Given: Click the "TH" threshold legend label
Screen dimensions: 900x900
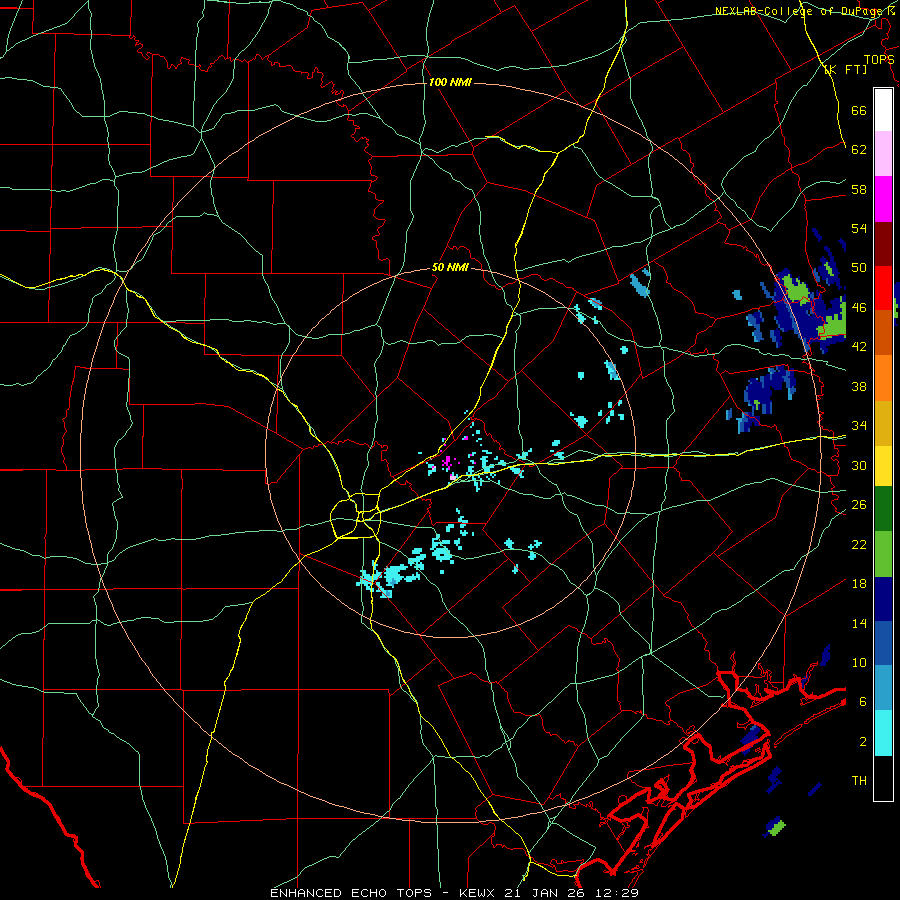Looking at the screenshot, I should [x=859, y=781].
